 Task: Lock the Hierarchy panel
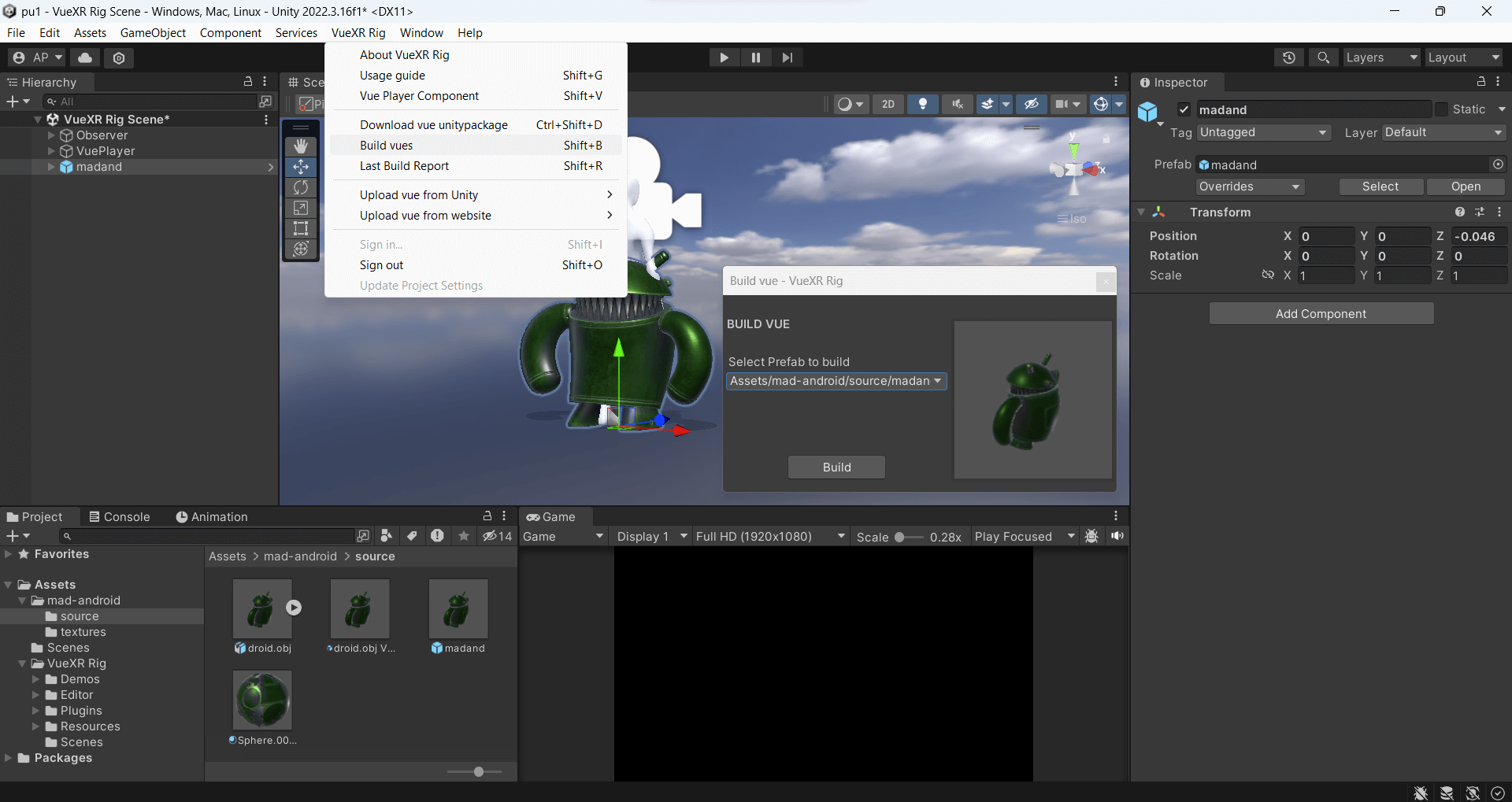coord(248,82)
